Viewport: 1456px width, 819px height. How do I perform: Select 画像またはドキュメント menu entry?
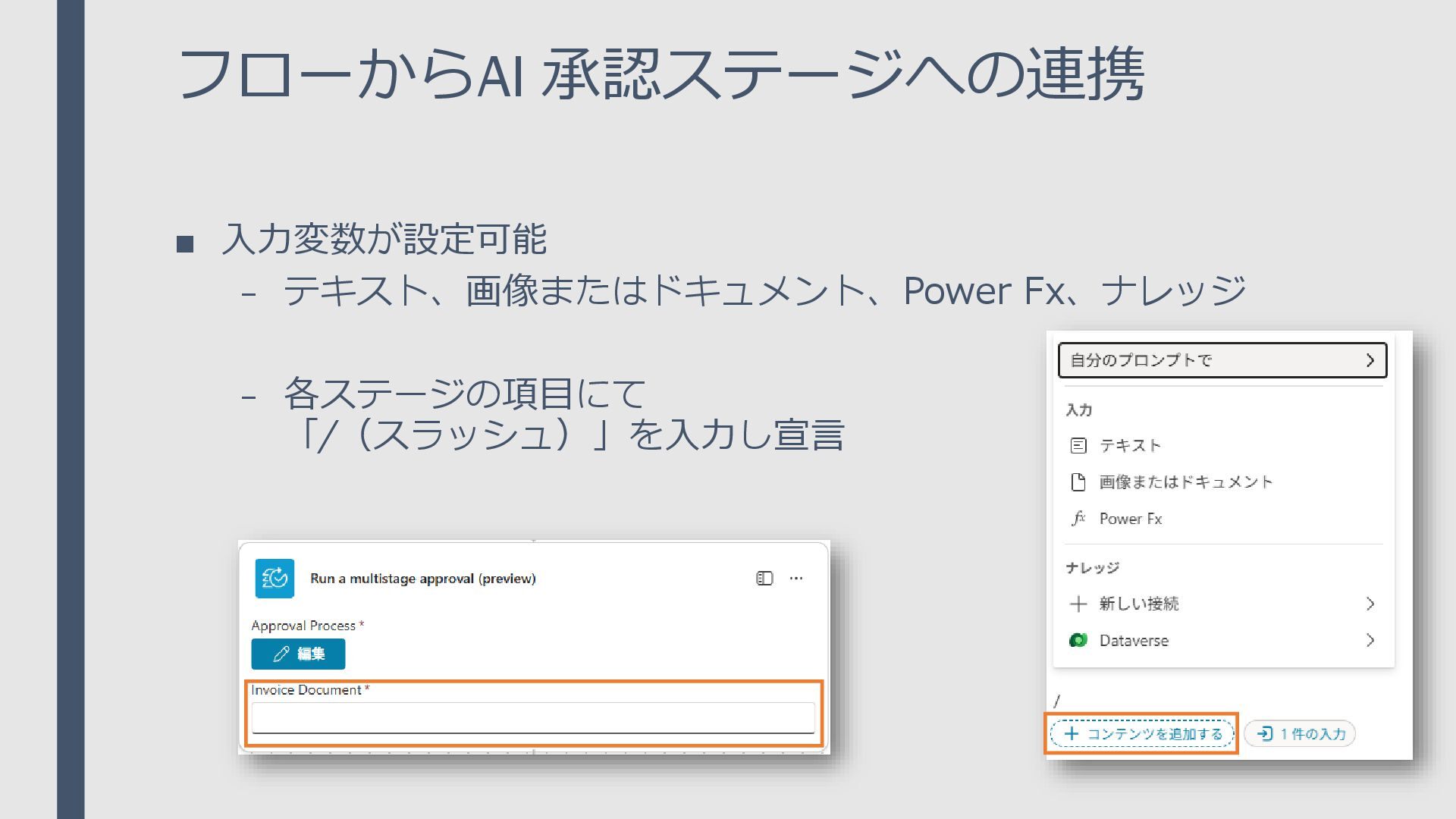point(1186,482)
